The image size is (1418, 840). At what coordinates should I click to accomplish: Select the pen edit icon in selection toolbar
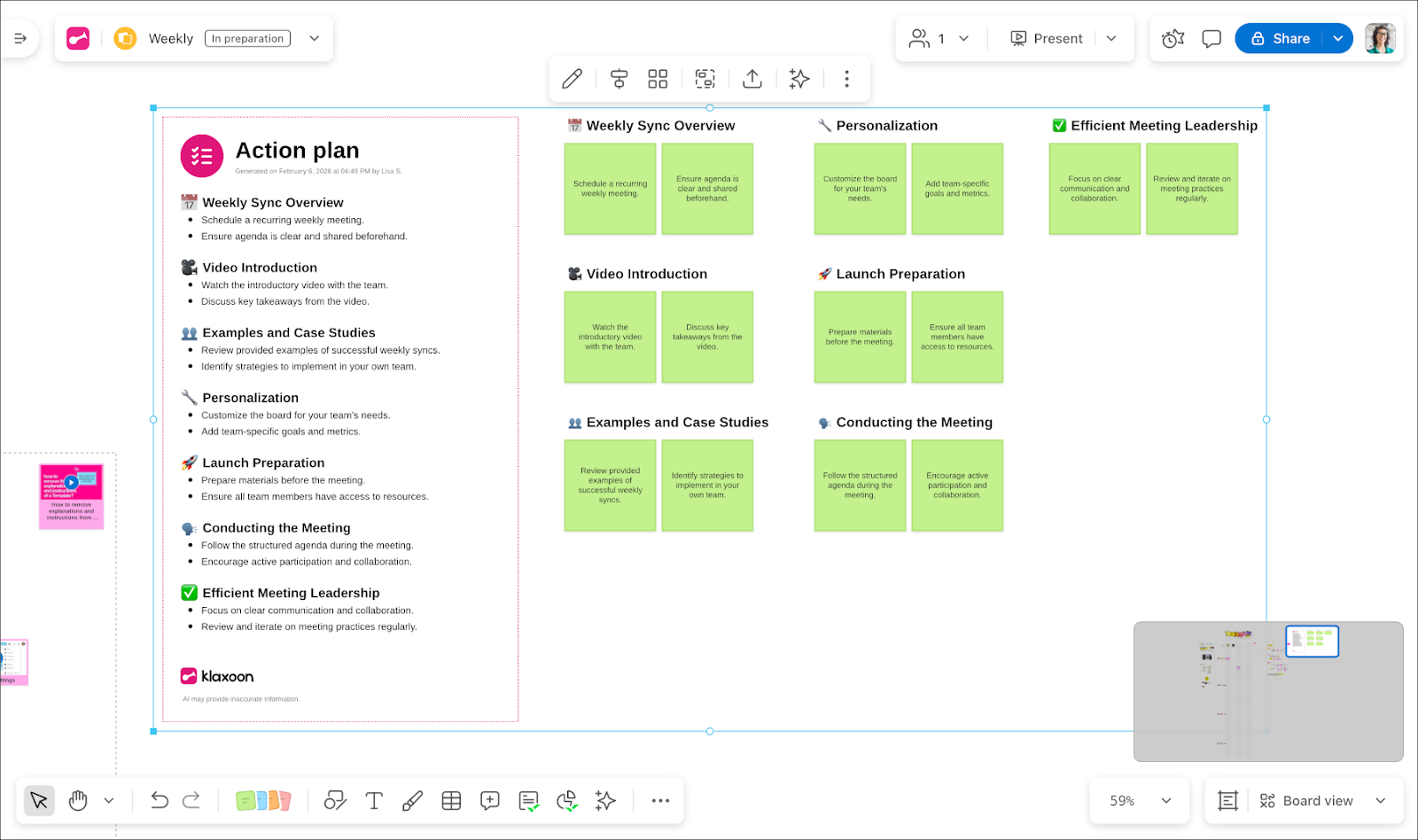(x=573, y=79)
